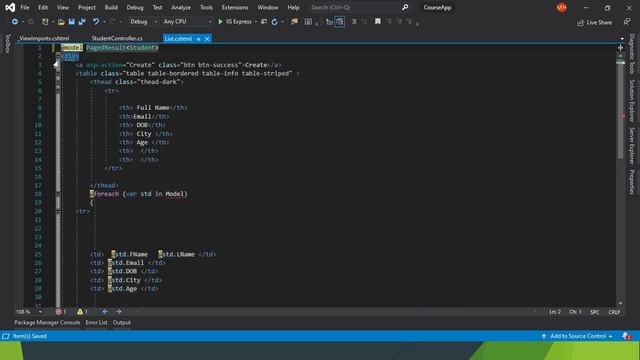This screenshot has width=640, height=360.
Task: Go to the next issue with the right arrow
Action: pyautogui.click(x=118, y=312)
